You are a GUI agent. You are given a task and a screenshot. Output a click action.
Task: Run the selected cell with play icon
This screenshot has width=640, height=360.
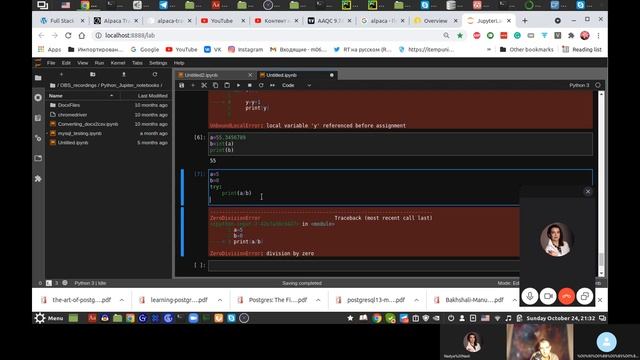[x=238, y=85]
